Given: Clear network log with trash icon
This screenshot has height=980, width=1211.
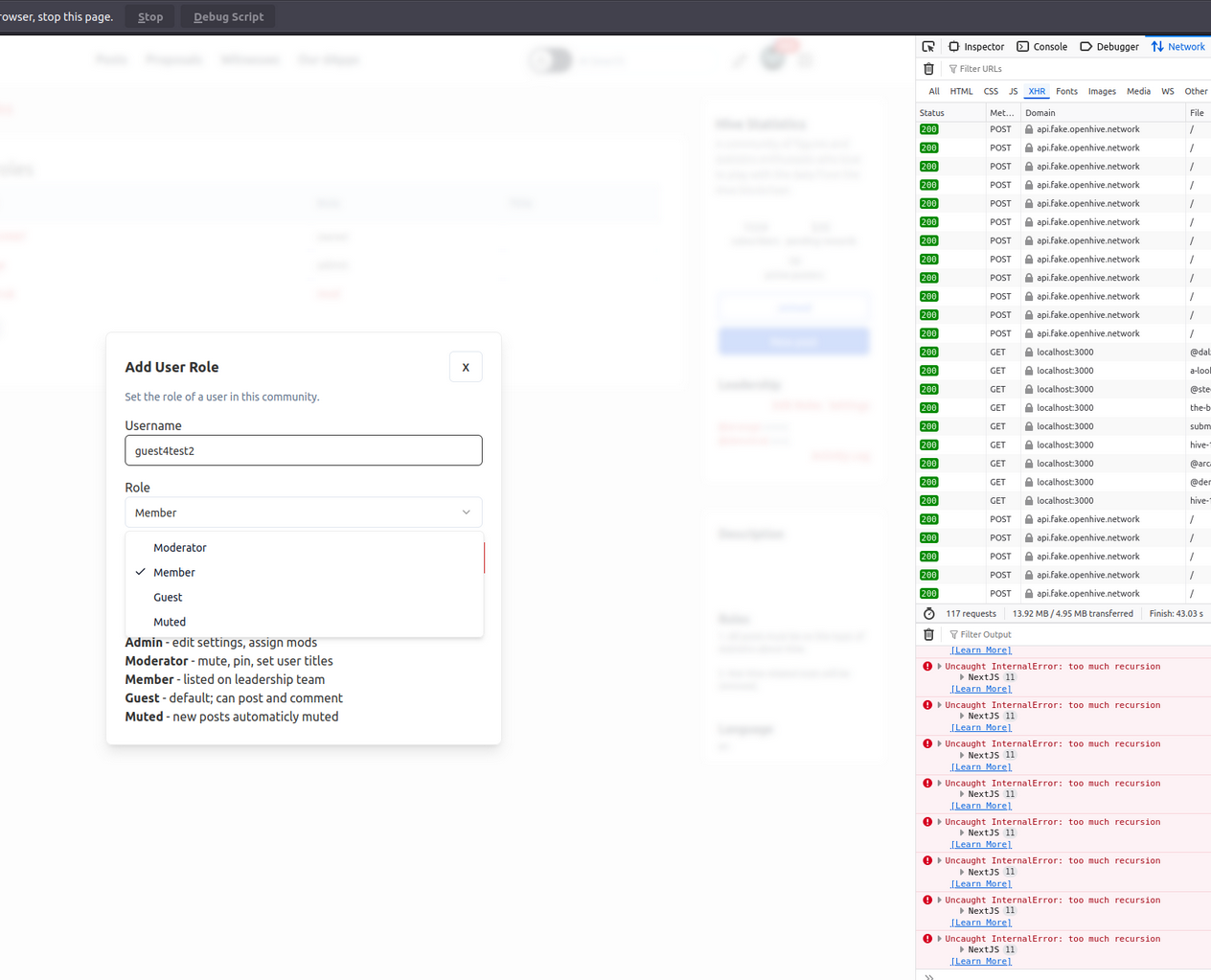Looking at the screenshot, I should 928,69.
